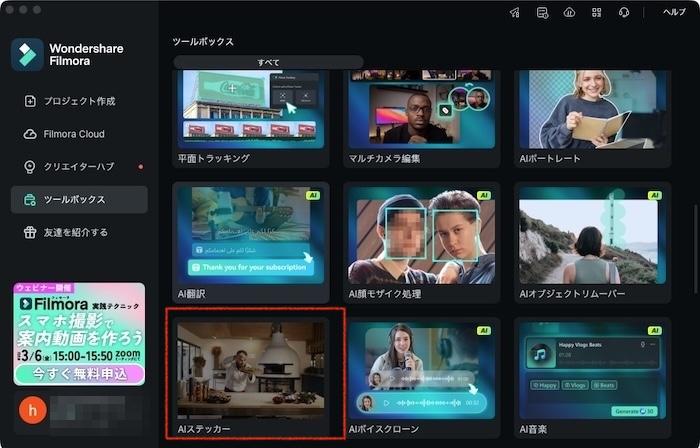The image size is (700, 448).
Task: Click the orange h user avatar
Action: pos(33,410)
